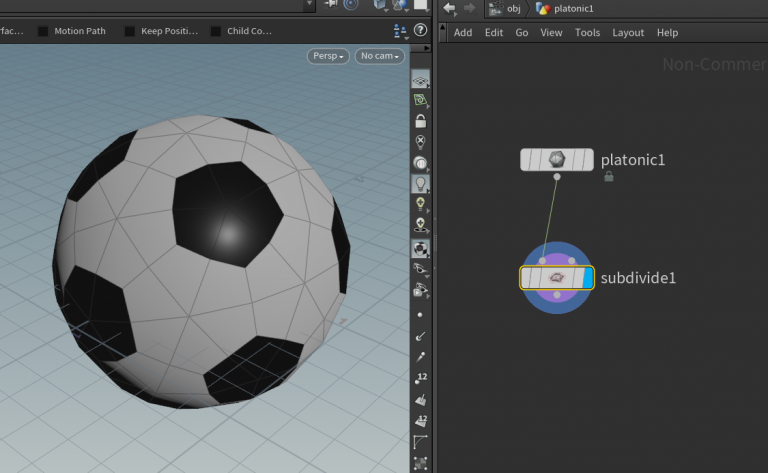
Task: Collapse network menu bar with up arrow
Action: [443, 32]
